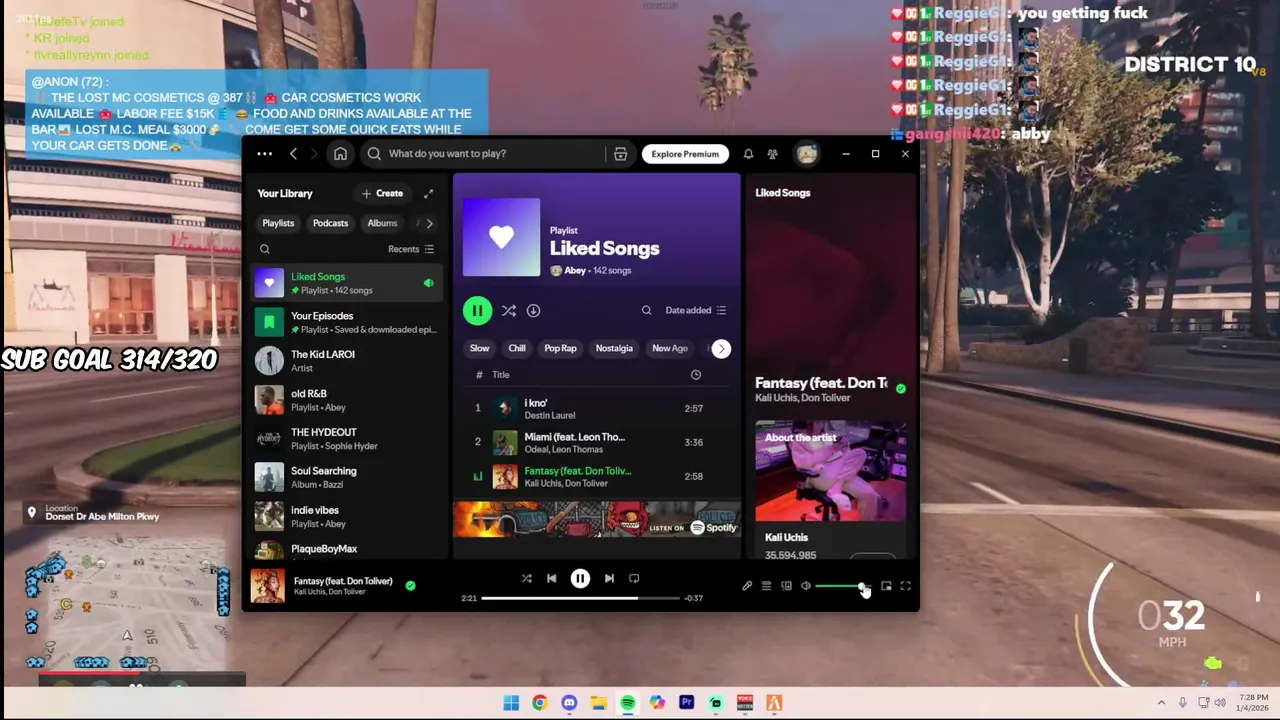1280x720 pixels.
Task: Toggle the liked checkmark in right panel
Action: point(901,388)
